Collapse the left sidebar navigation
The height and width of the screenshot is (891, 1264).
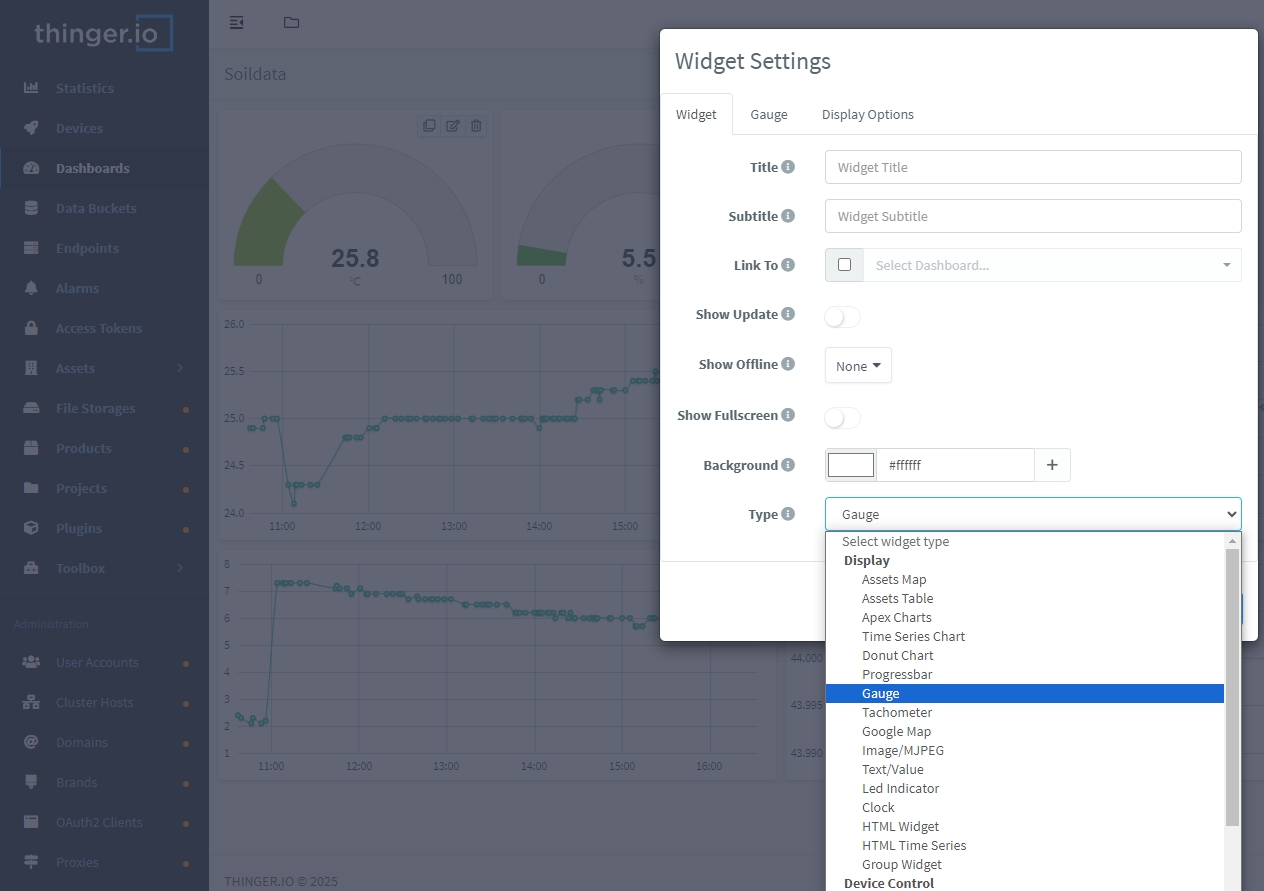tap(236, 22)
